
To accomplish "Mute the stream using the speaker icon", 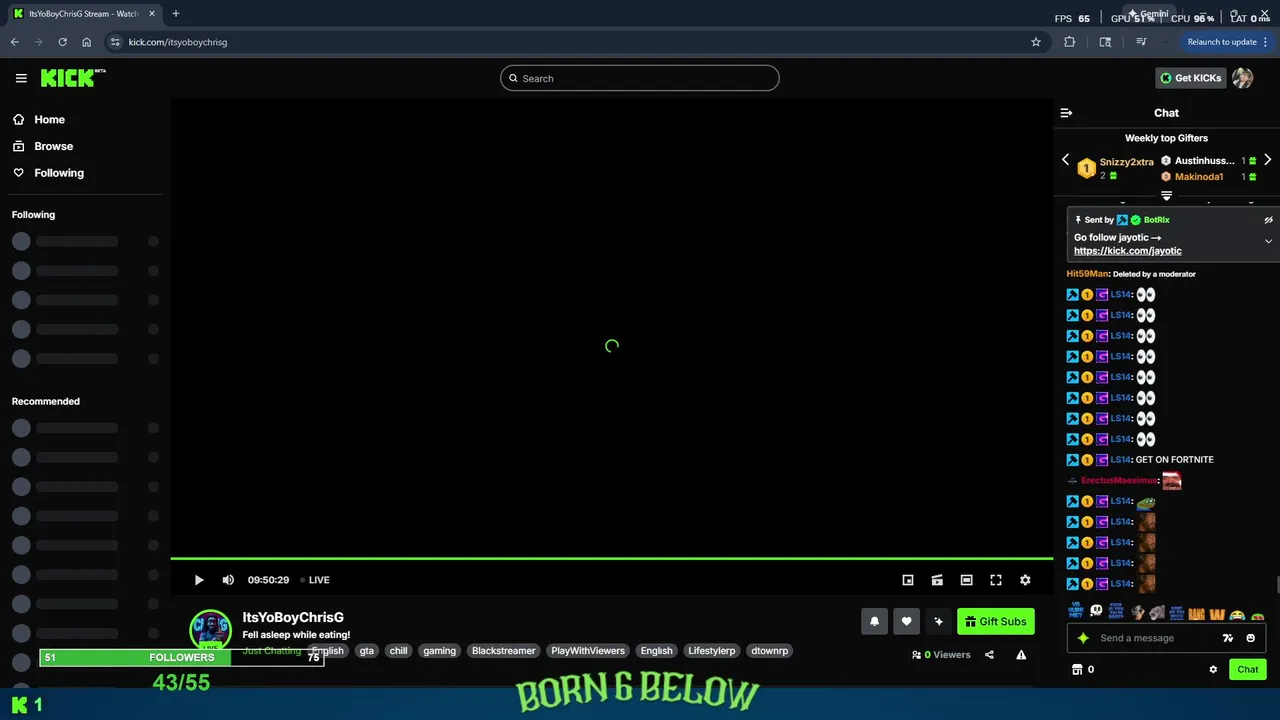I will click(228, 580).
